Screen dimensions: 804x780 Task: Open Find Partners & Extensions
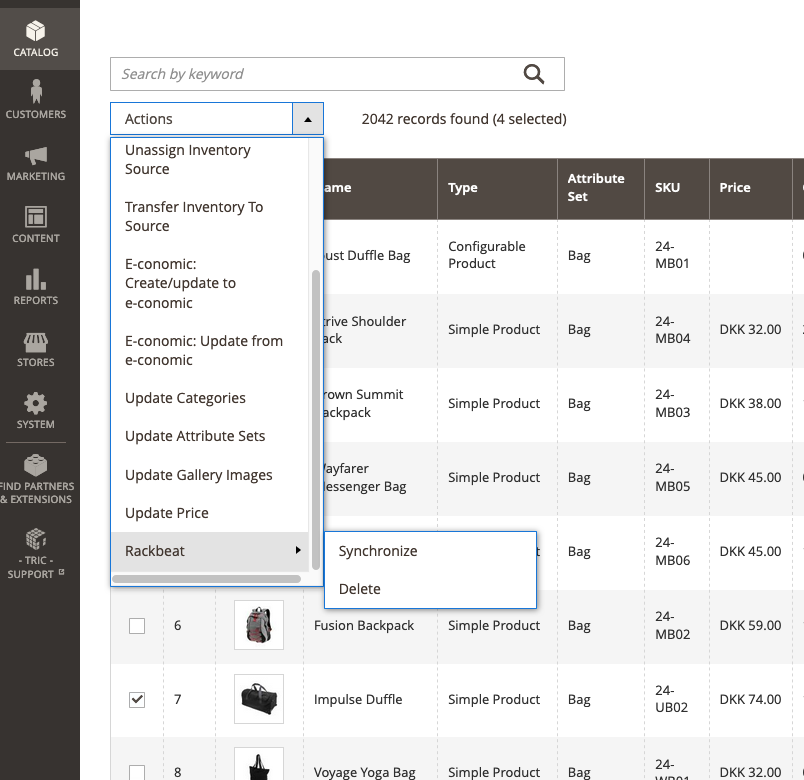coord(36,478)
